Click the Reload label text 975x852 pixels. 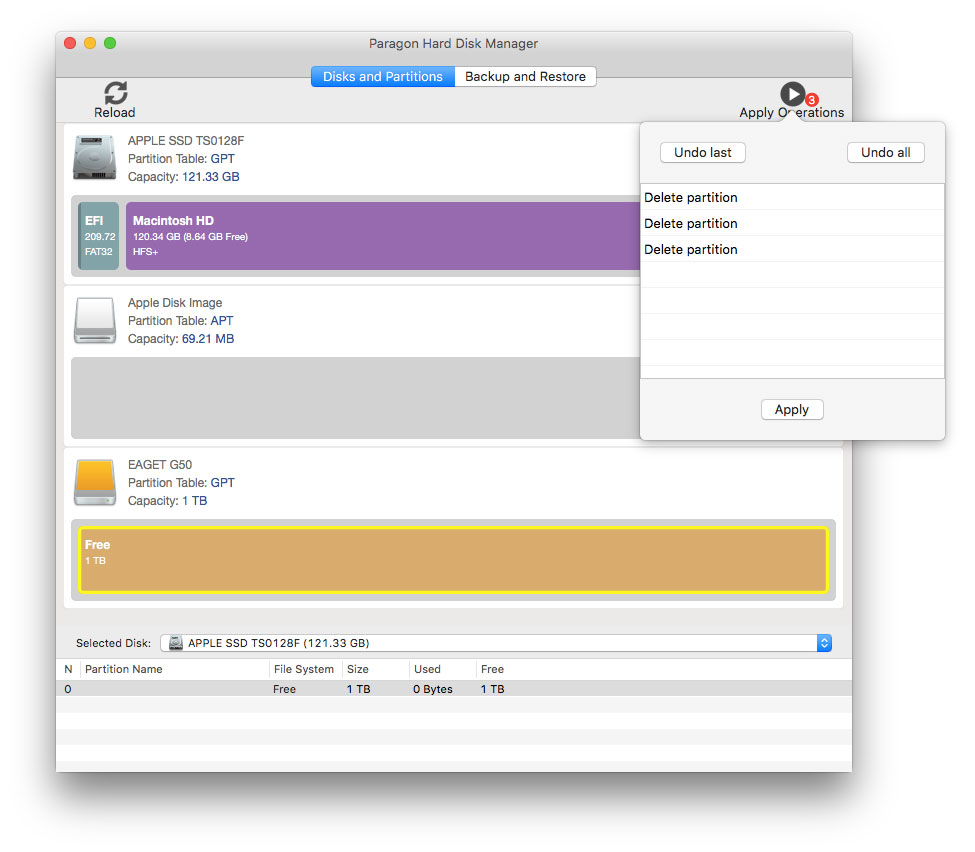pyautogui.click(x=114, y=113)
